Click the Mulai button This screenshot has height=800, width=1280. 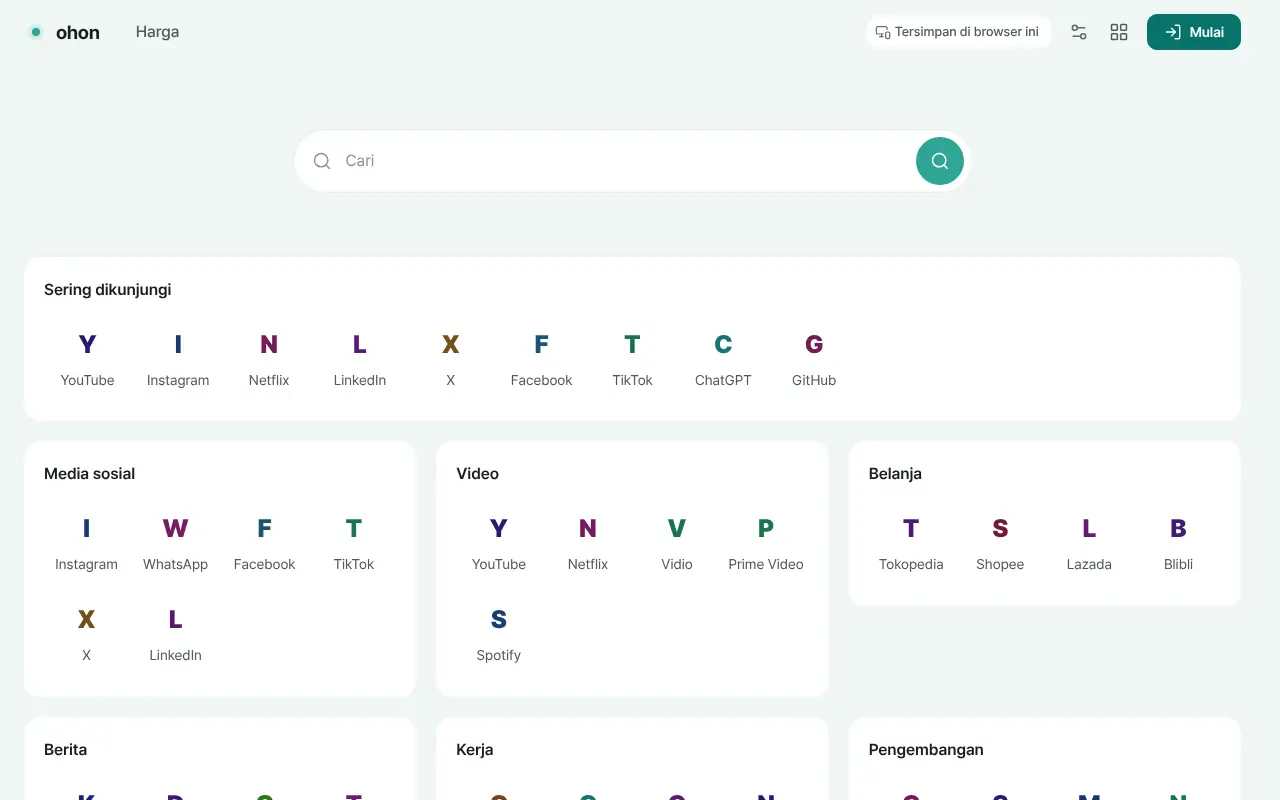point(1194,32)
